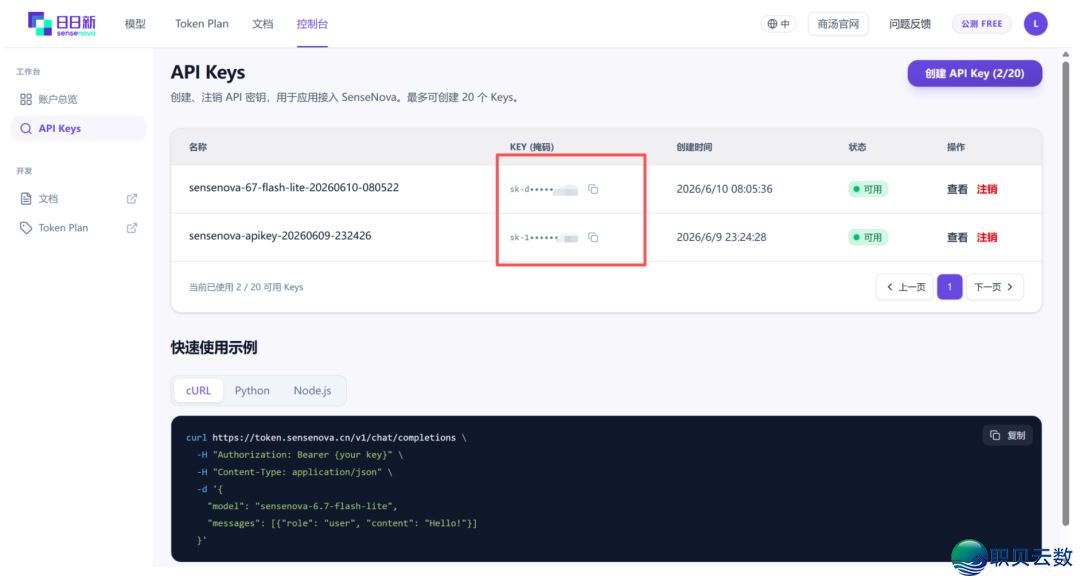Open 问题反馈 feedback link
1080x582 pixels.
(x=909, y=23)
